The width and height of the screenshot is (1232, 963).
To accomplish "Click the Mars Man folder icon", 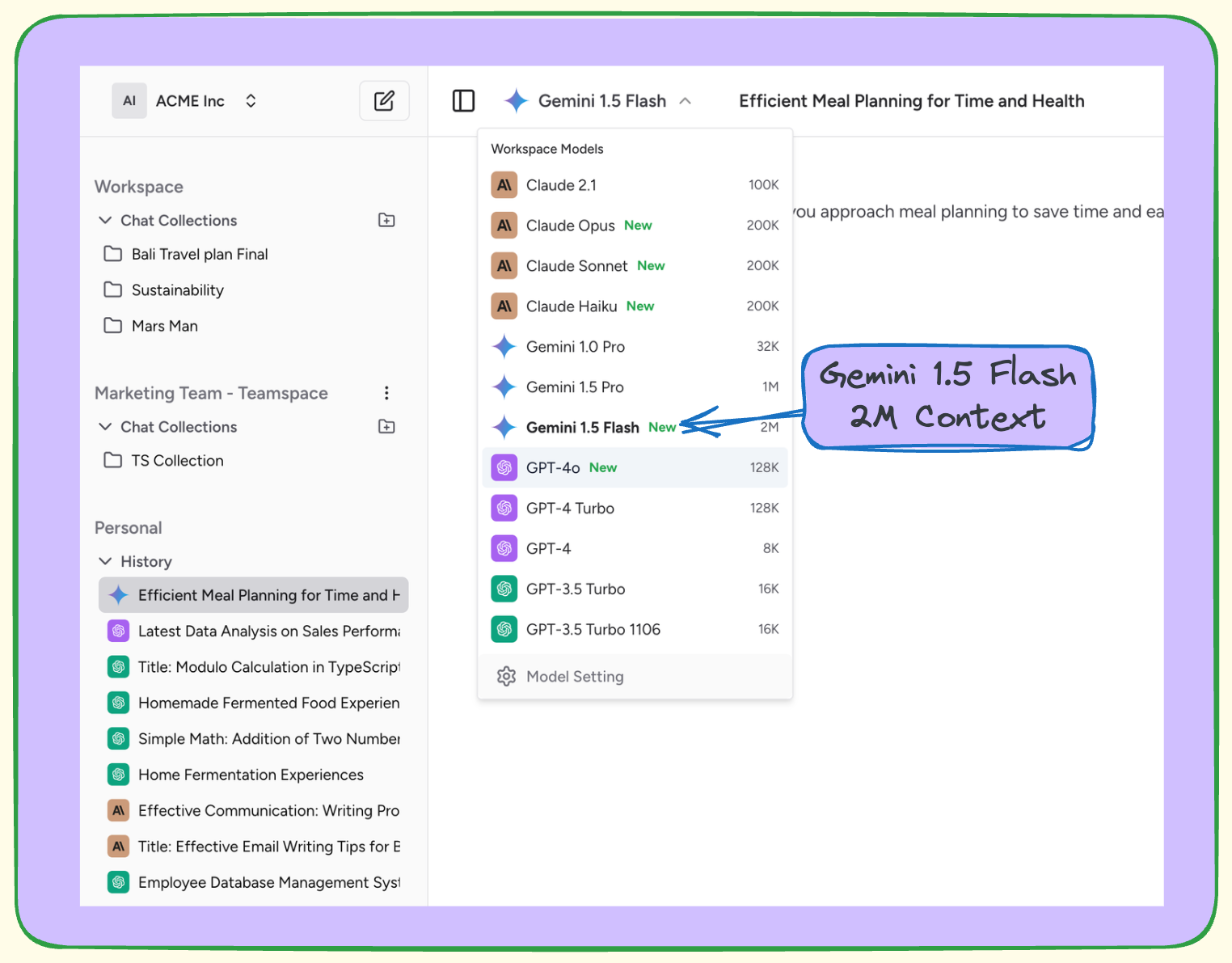I will click(x=113, y=326).
